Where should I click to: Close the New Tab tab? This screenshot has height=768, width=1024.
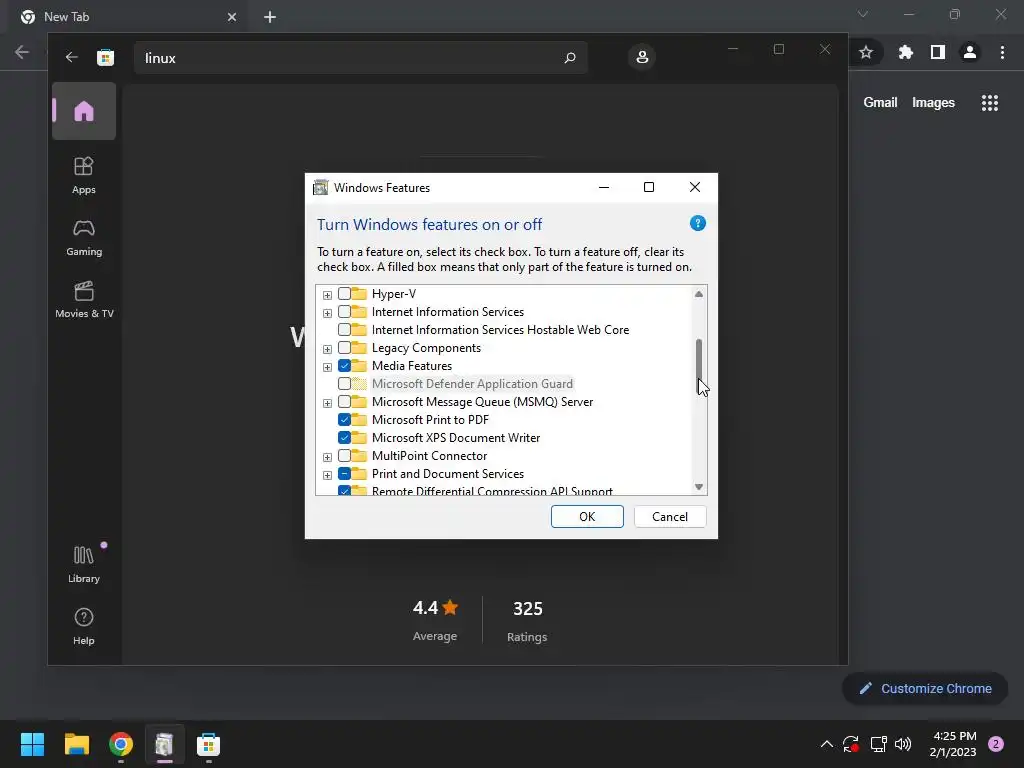232,17
